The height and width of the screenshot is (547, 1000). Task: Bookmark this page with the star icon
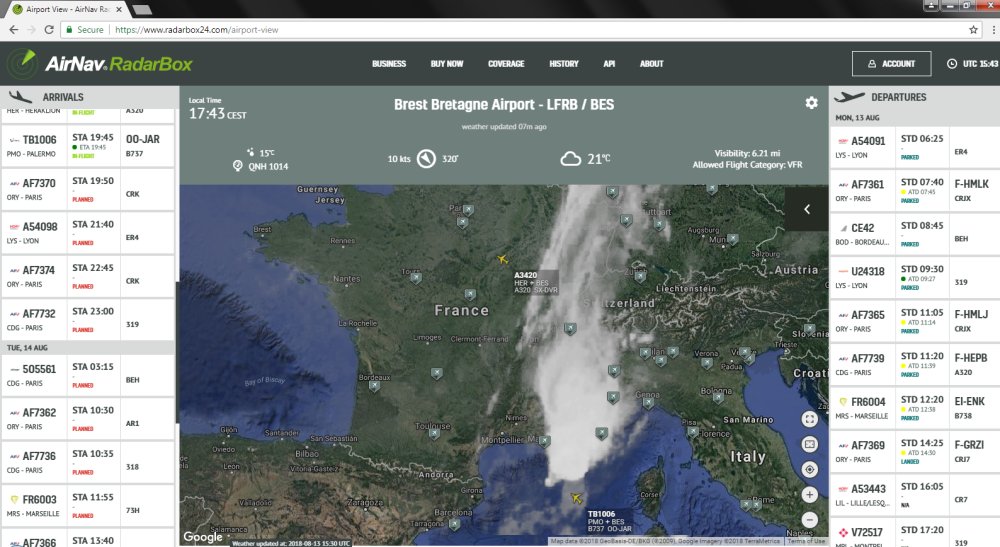[973, 29]
